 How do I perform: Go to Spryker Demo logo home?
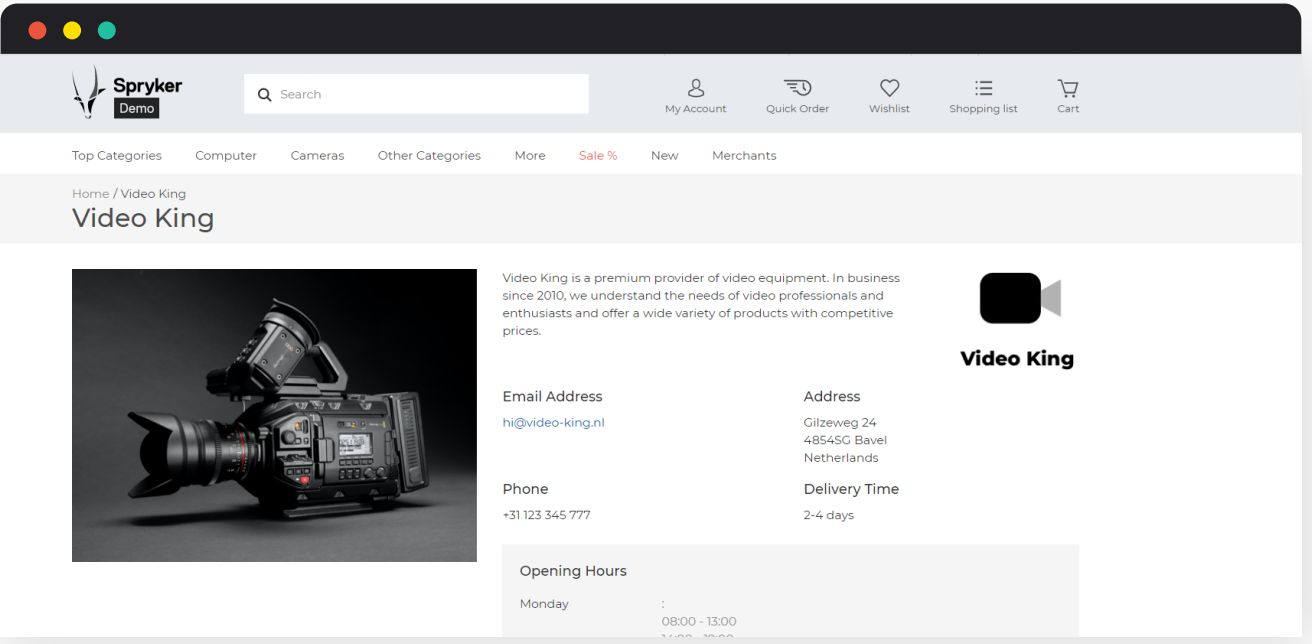(x=127, y=93)
